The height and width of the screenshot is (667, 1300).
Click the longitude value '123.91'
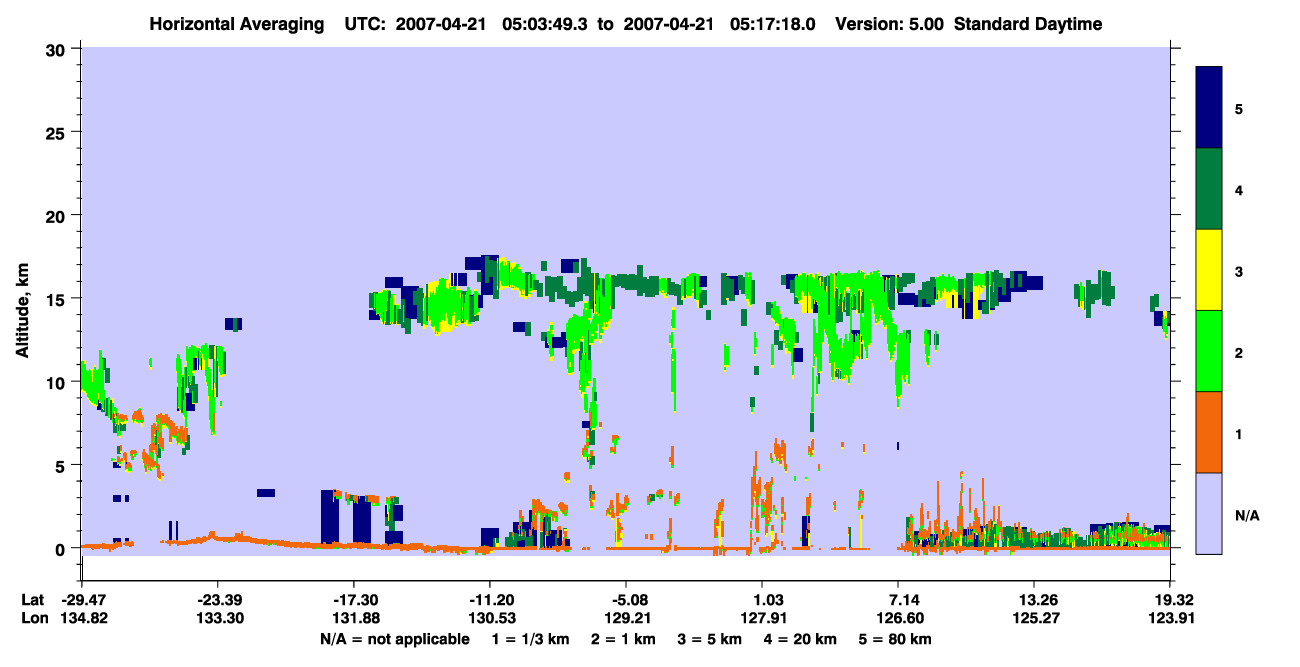coord(1170,618)
